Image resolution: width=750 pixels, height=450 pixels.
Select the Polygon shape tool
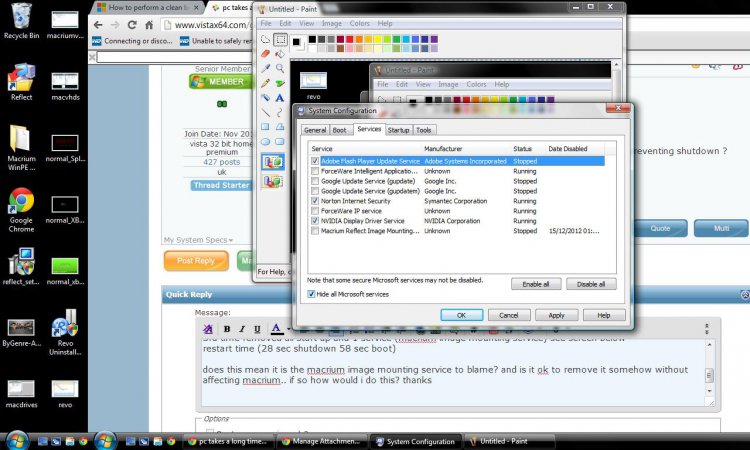coord(280,127)
